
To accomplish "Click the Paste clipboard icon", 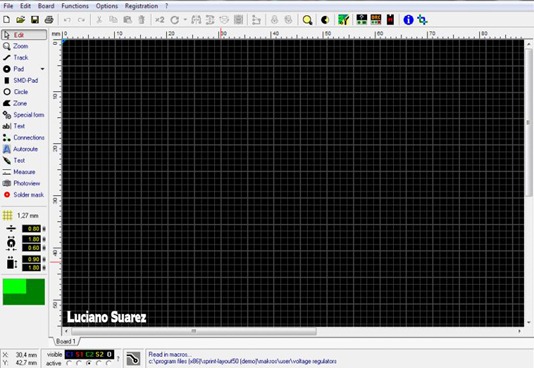I will tap(128, 20).
